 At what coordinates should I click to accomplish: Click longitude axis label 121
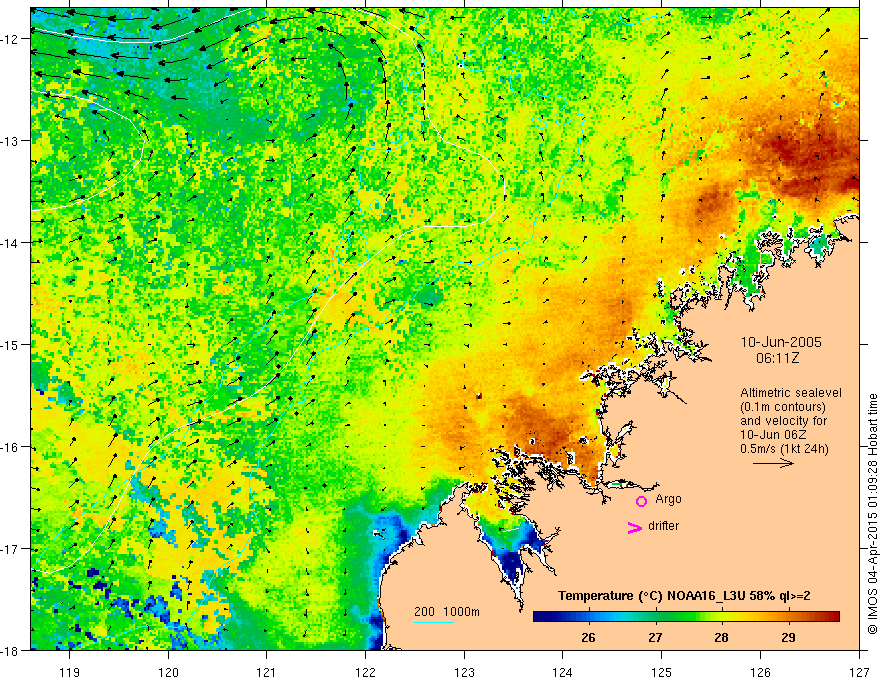pyautogui.click(x=267, y=672)
